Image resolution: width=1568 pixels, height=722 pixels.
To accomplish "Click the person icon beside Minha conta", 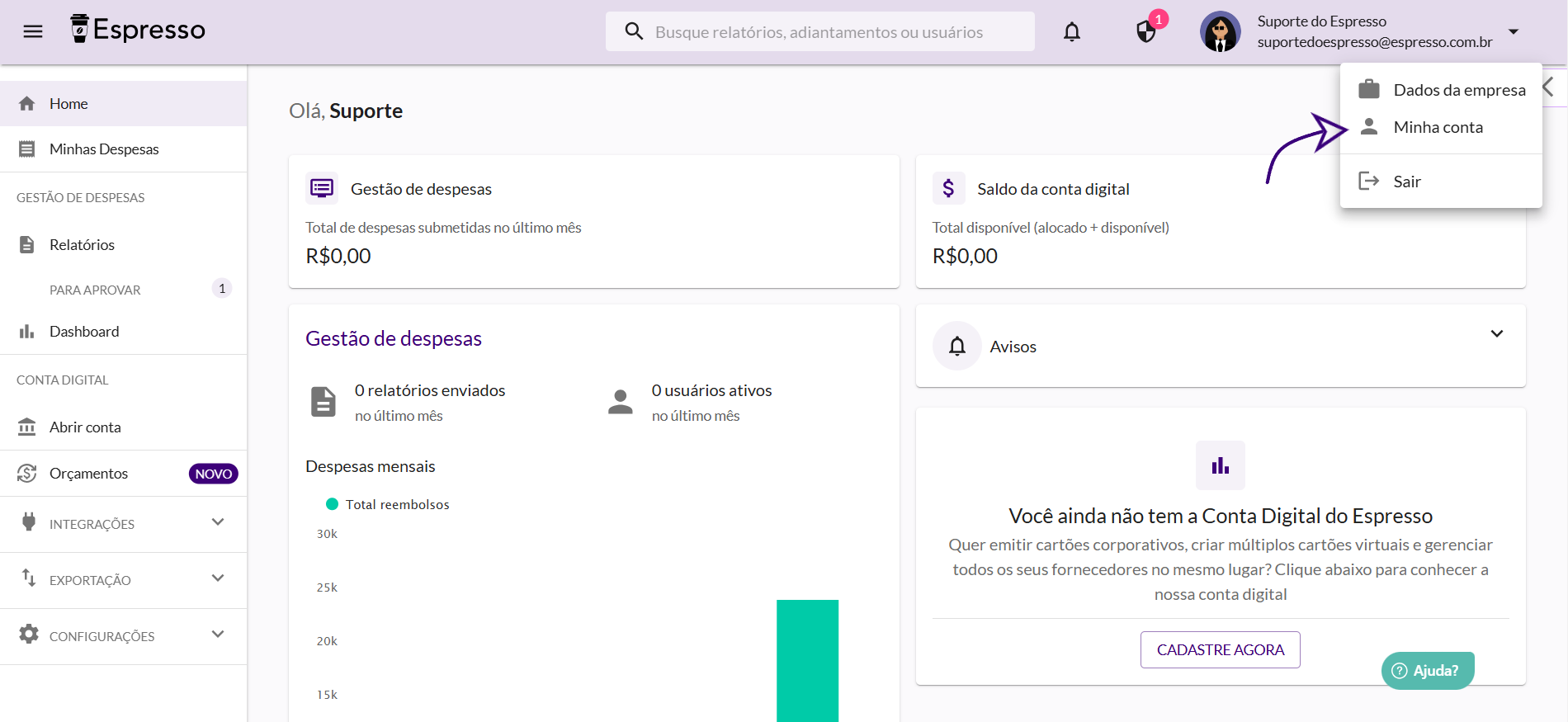I will pyautogui.click(x=1369, y=126).
